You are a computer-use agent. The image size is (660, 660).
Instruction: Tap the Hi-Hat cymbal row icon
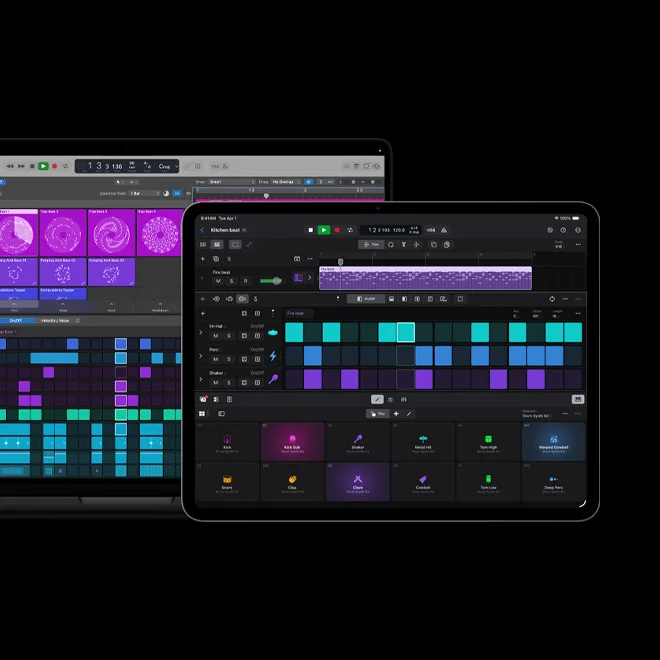point(273,333)
